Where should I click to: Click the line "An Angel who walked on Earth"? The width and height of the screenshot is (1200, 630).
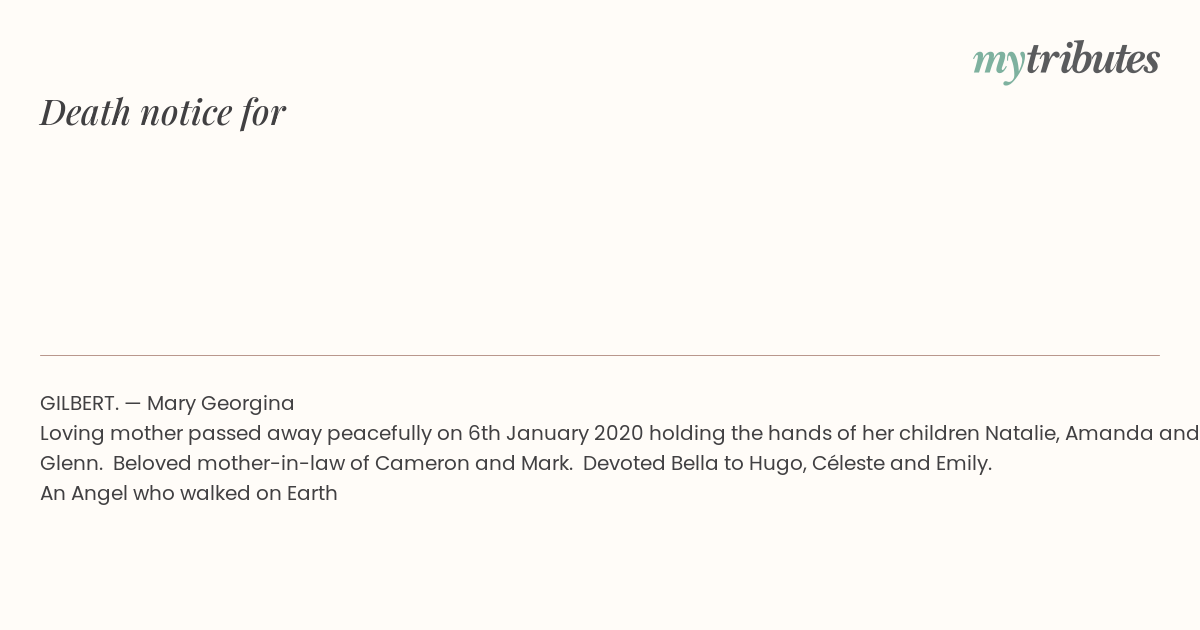[189, 494]
